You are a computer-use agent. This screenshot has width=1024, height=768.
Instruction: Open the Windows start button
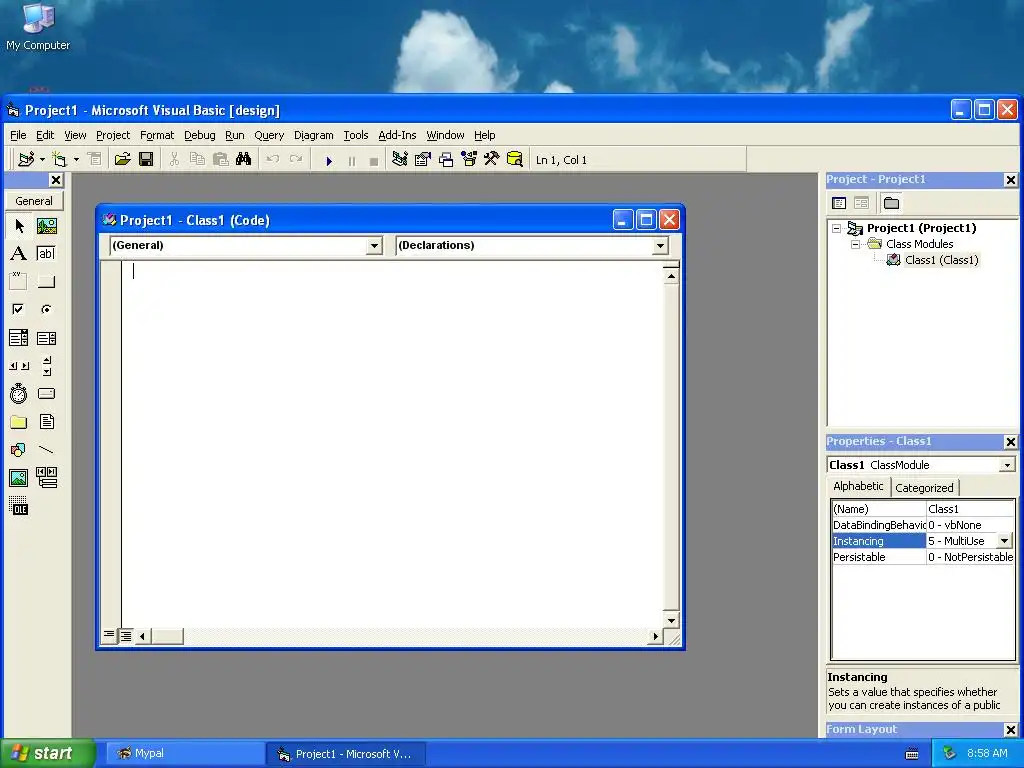pyautogui.click(x=48, y=754)
